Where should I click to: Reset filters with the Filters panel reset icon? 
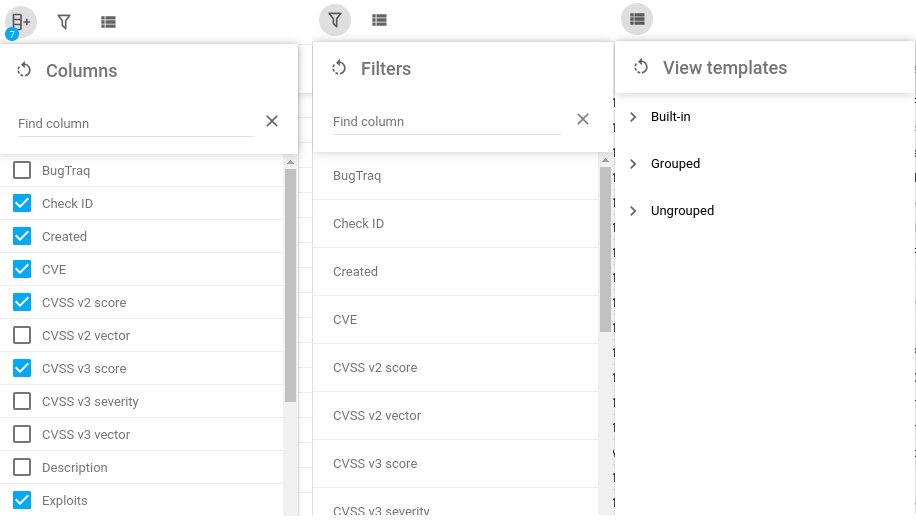pyautogui.click(x=339, y=68)
